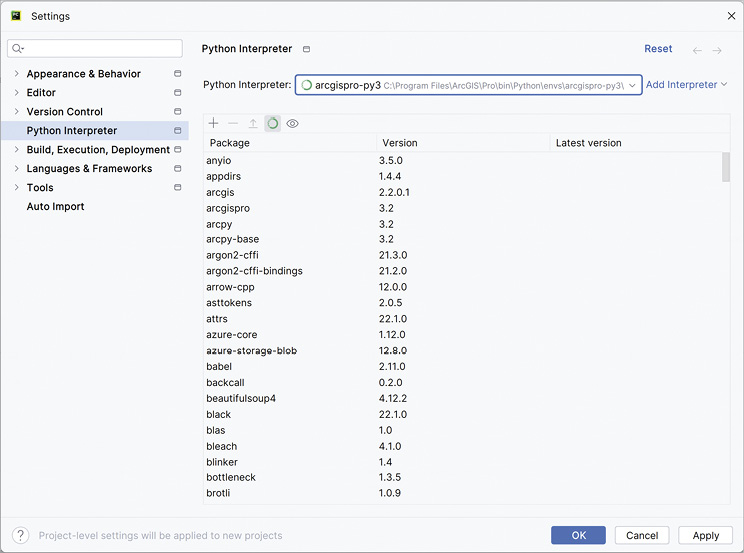Select the black package row

click(463, 414)
